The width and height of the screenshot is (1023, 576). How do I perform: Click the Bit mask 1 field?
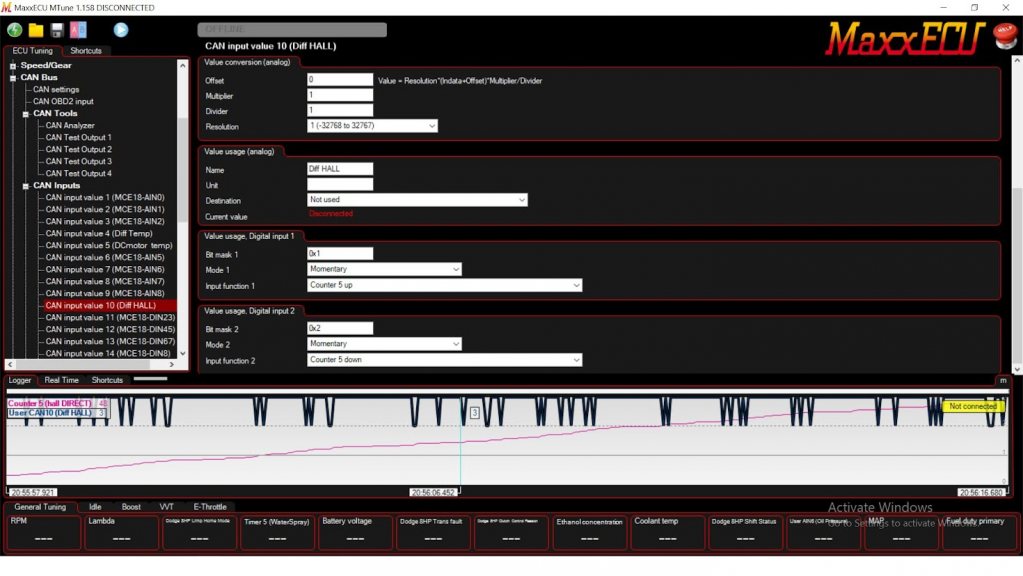[340, 255]
